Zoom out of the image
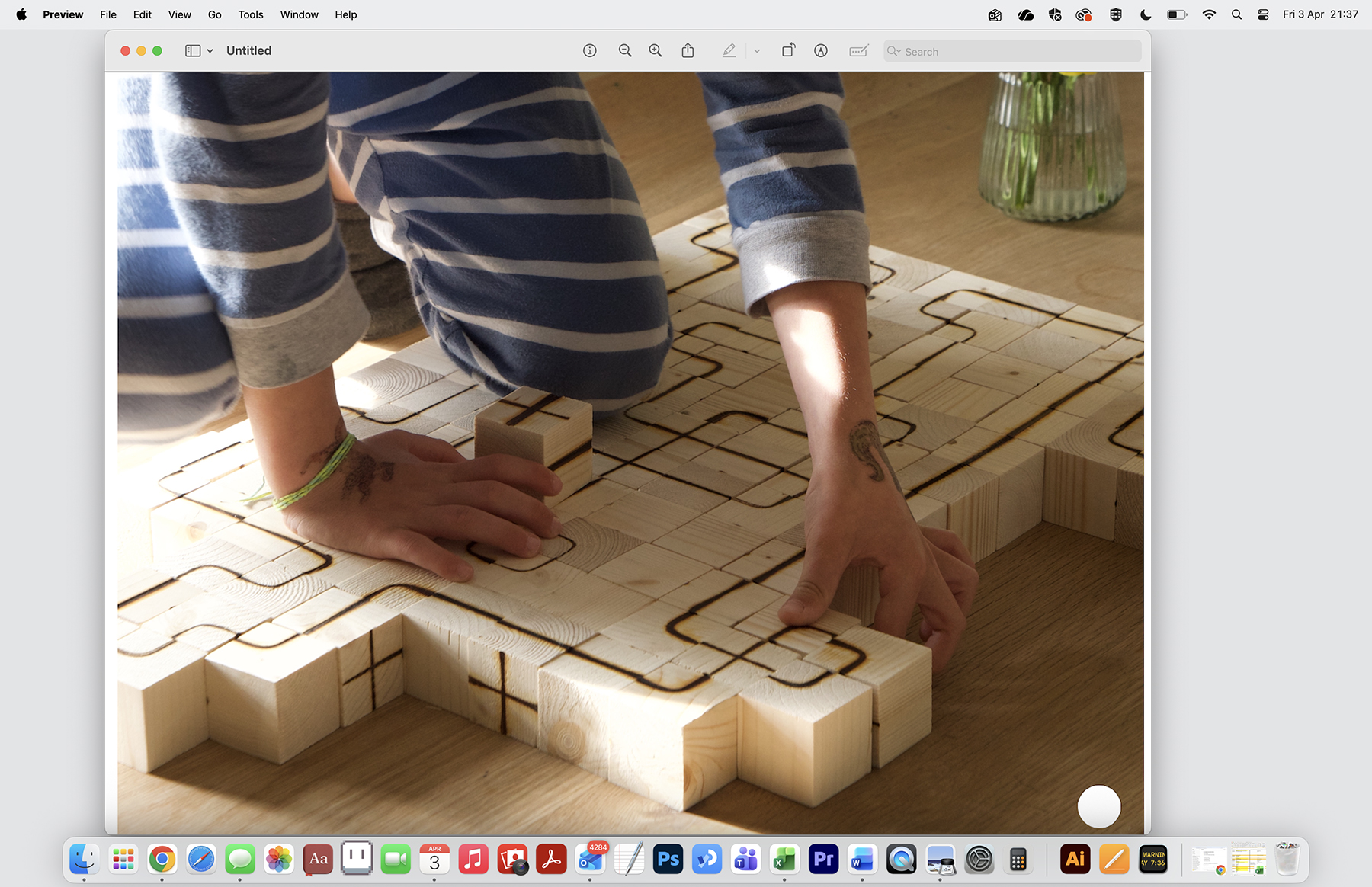Image resolution: width=1372 pixels, height=887 pixels. tap(625, 51)
